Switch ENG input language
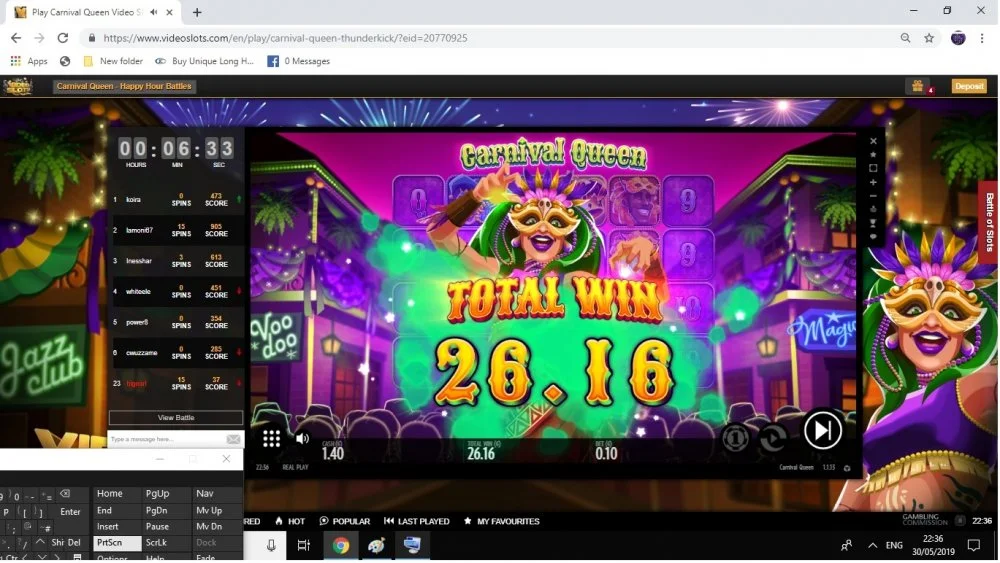Viewport: 1000px width, 563px height. (x=894, y=545)
